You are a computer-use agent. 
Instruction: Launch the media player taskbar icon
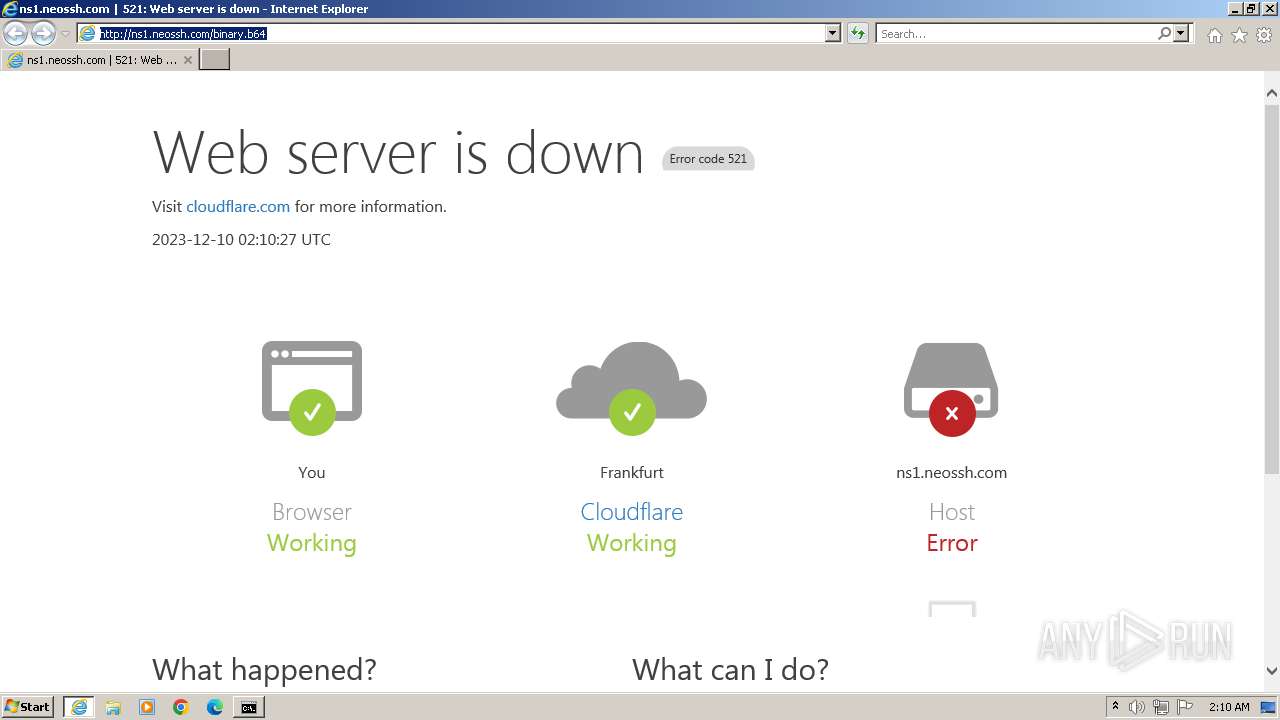pos(147,707)
